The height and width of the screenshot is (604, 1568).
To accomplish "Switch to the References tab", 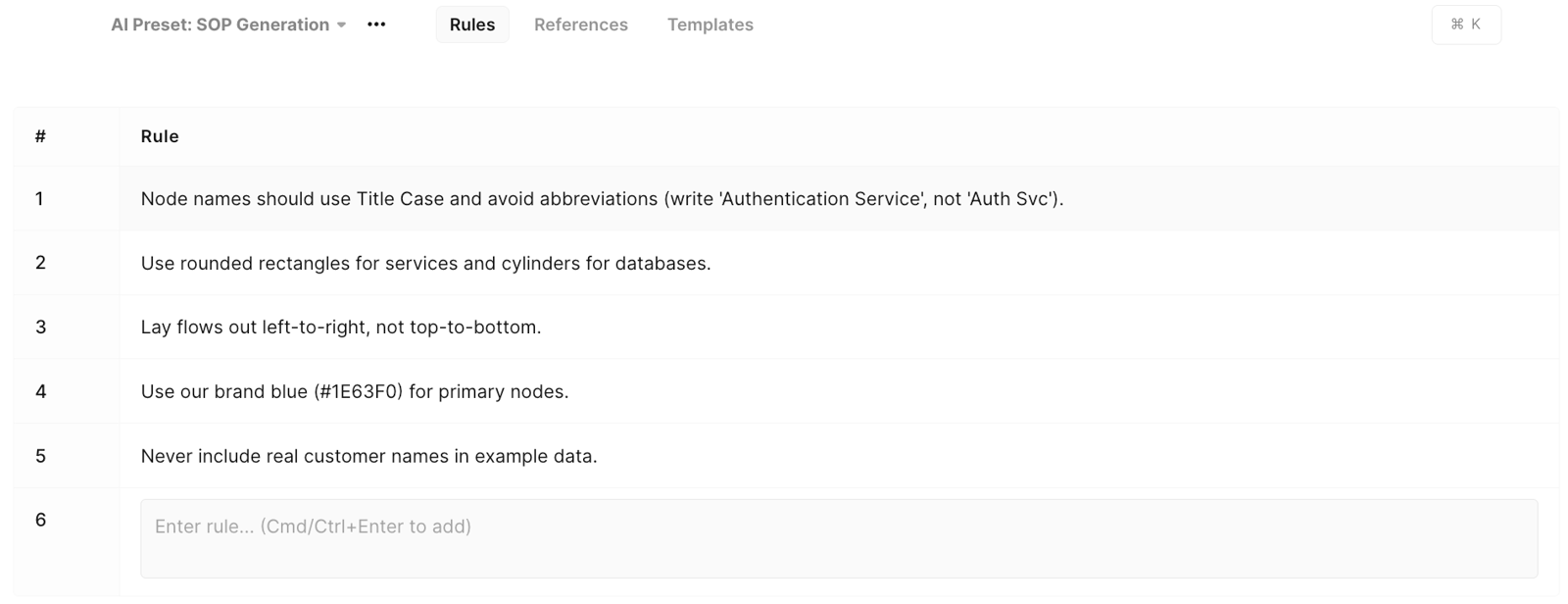I will pyautogui.click(x=581, y=25).
